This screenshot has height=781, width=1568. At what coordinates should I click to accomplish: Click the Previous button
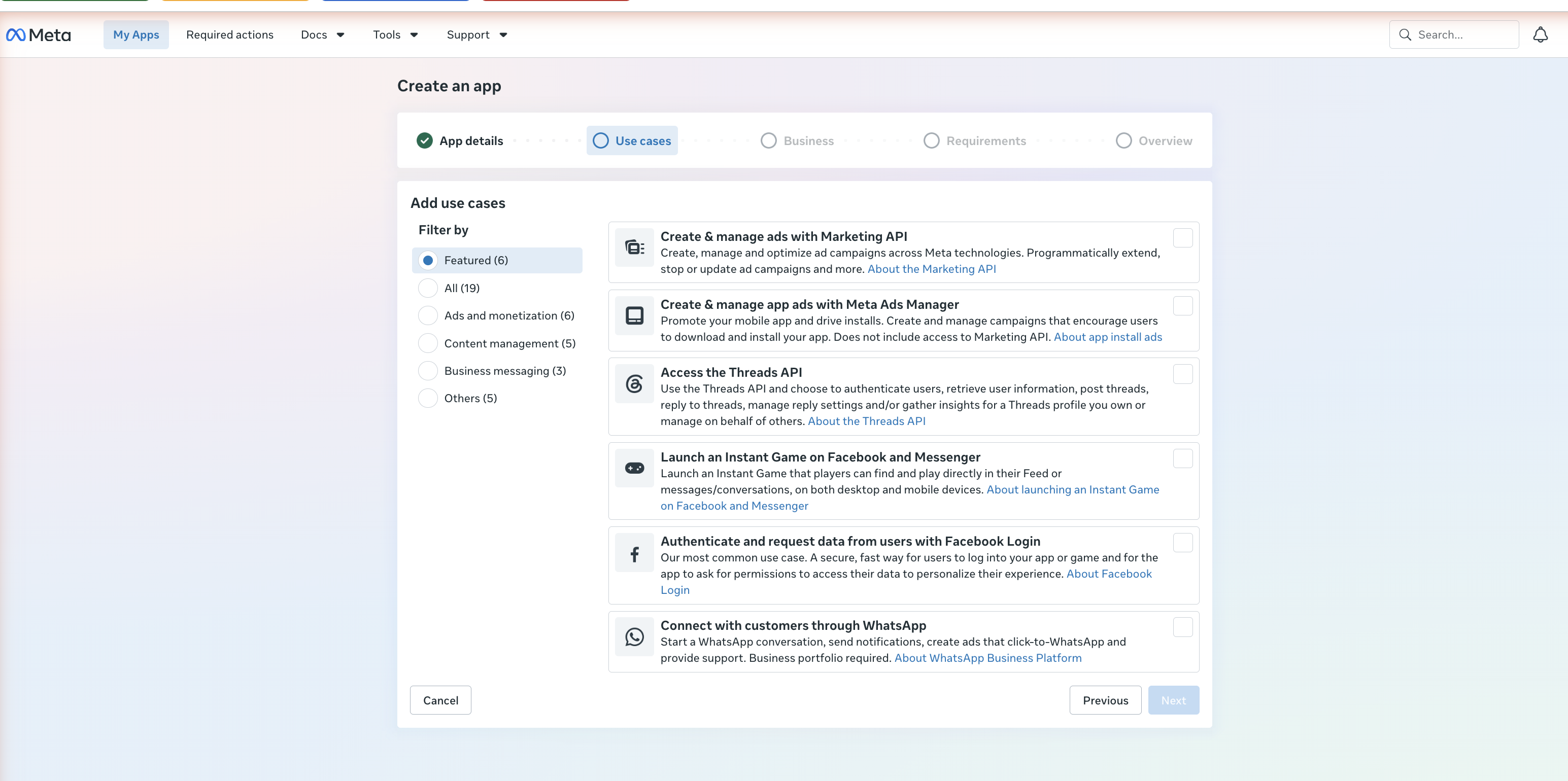[x=1105, y=699]
